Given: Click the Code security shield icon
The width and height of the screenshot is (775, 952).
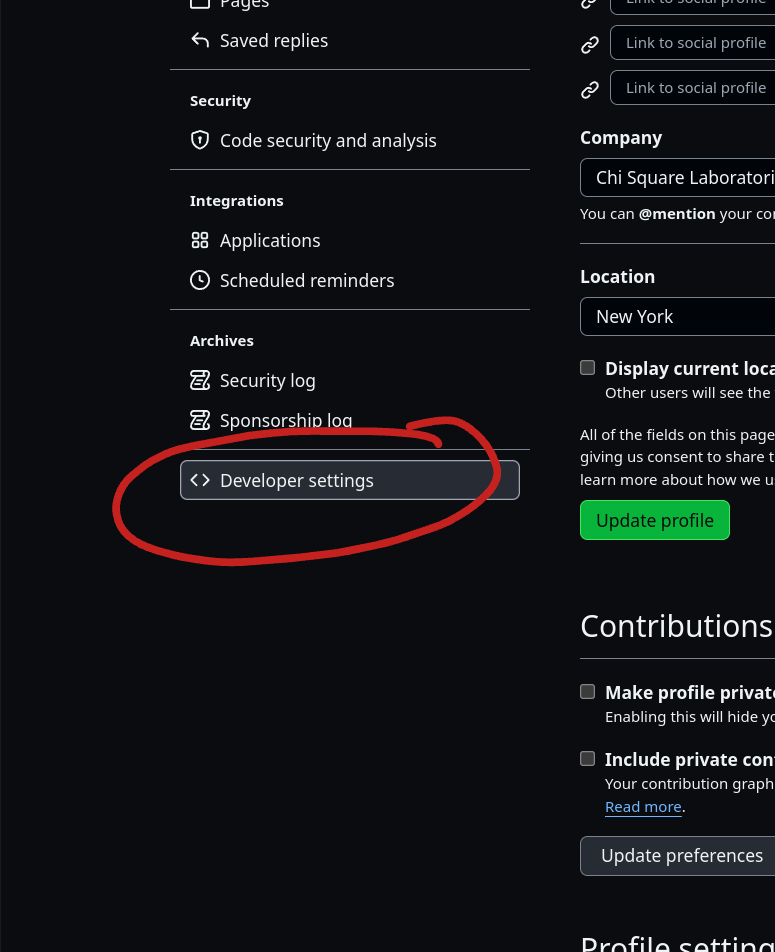Looking at the screenshot, I should (x=200, y=140).
